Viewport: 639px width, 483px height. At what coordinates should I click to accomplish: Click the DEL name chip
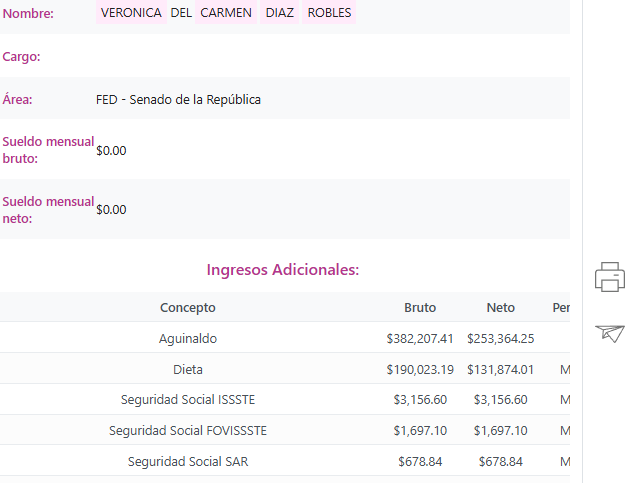(x=181, y=13)
